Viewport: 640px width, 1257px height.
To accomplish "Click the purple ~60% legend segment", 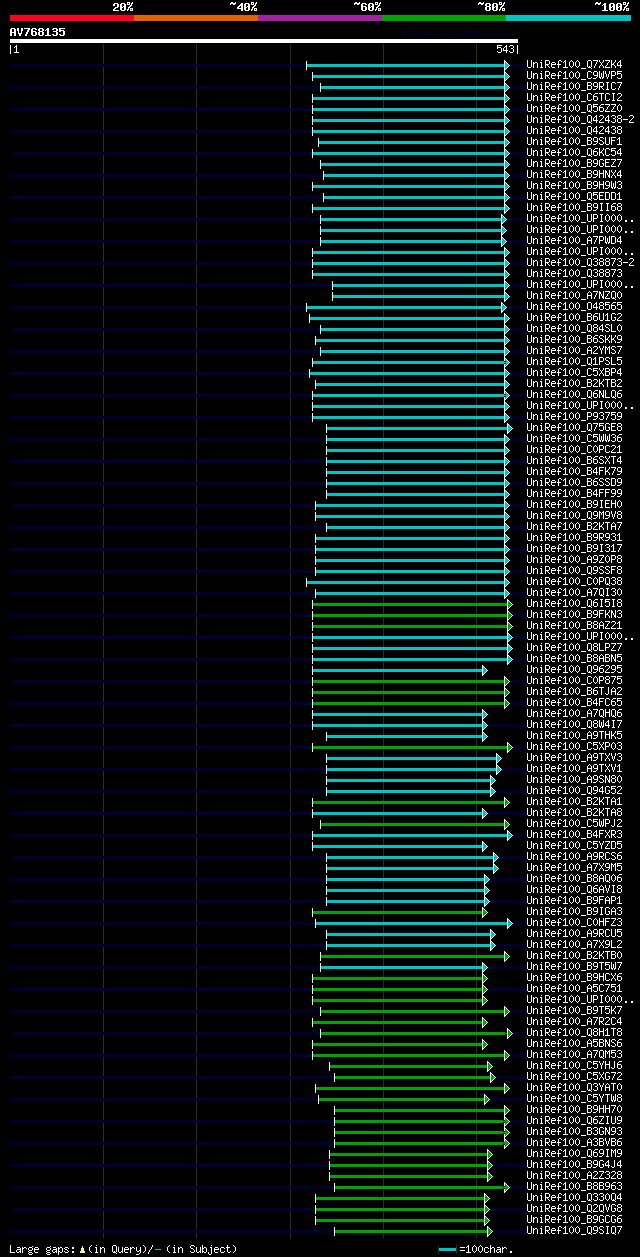I will (320, 18).
